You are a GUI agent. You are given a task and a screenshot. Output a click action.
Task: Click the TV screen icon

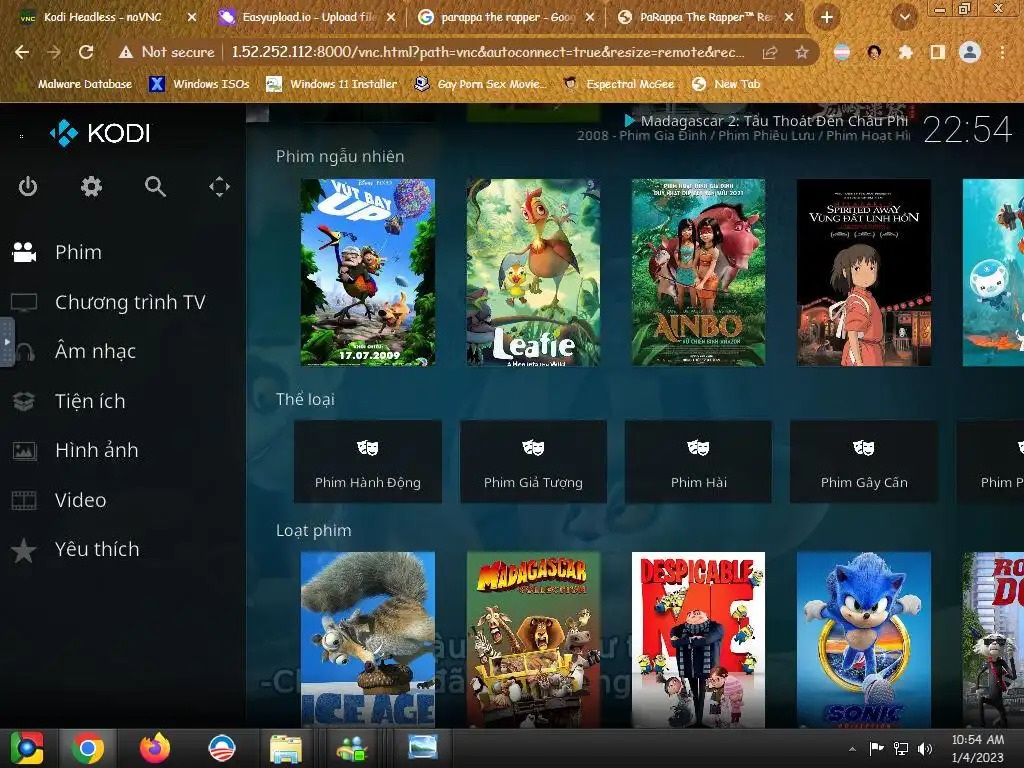click(x=24, y=302)
